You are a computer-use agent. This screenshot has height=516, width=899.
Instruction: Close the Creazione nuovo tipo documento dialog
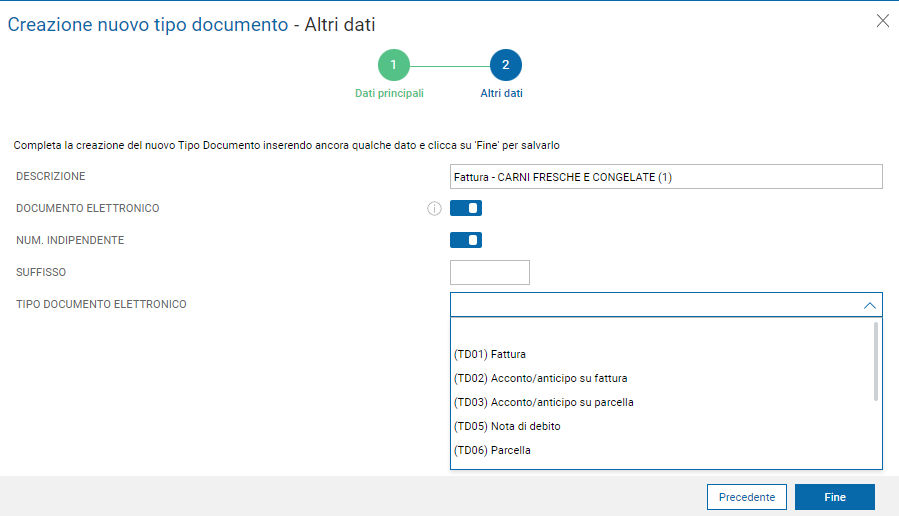[882, 21]
